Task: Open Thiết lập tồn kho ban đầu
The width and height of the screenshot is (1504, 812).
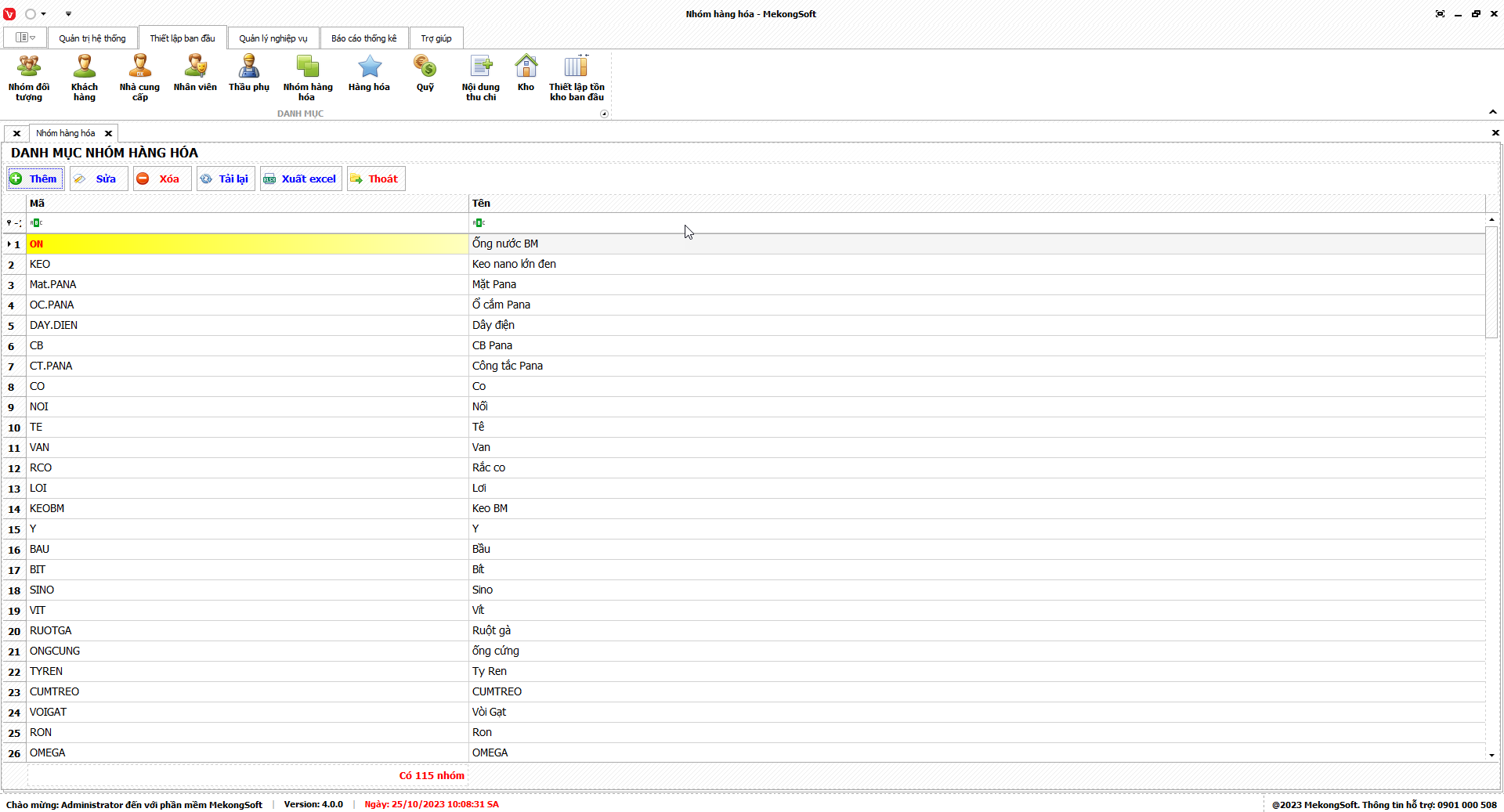Action: 577,78
